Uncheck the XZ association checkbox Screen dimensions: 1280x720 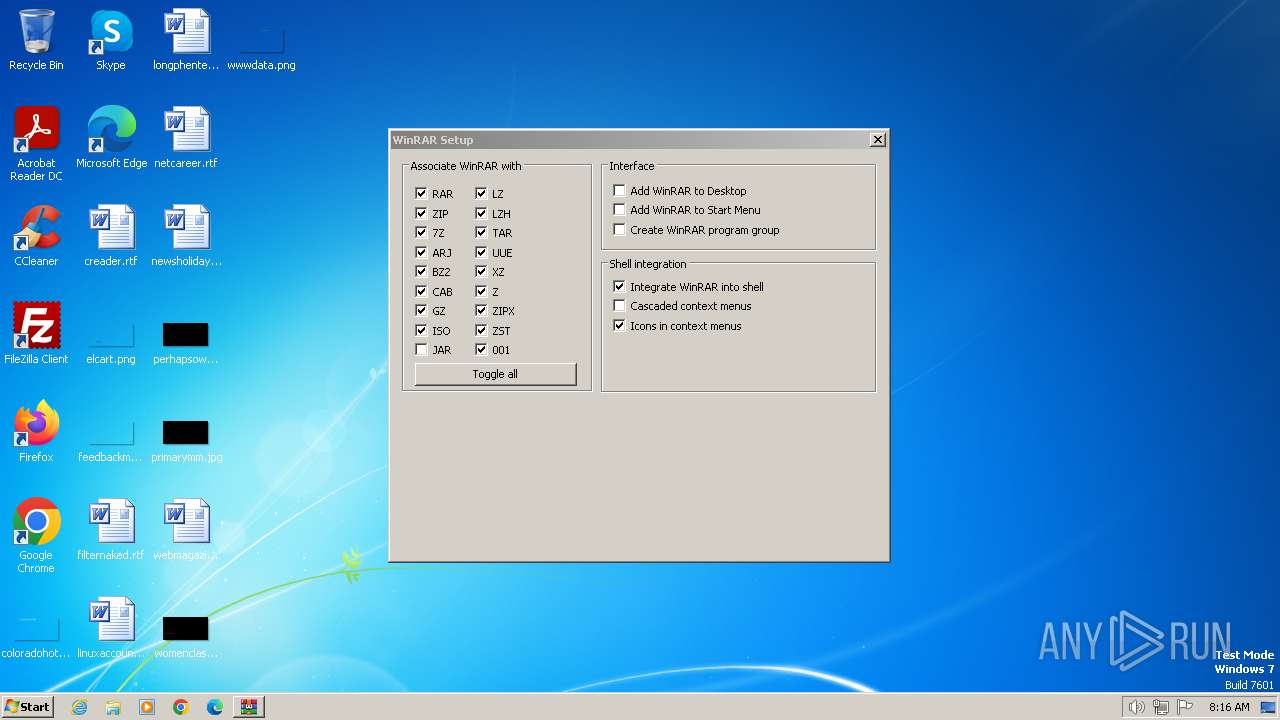pos(481,272)
